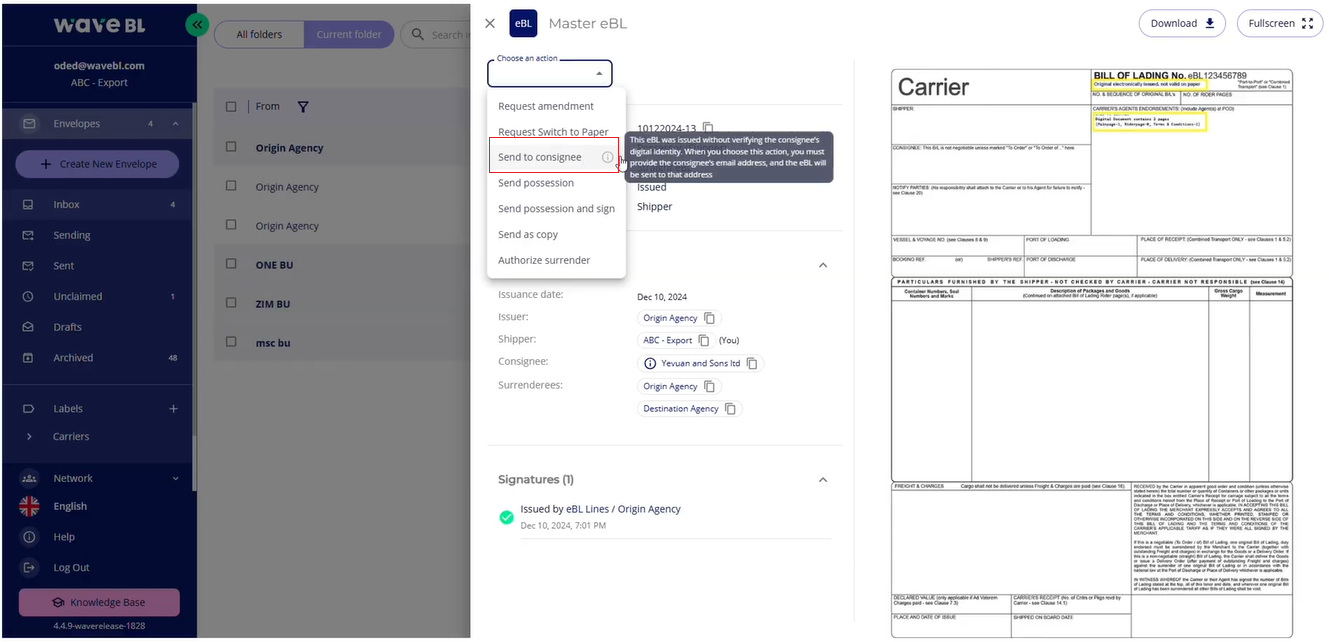Expand the Network section
The image size is (1329, 642).
175,478
